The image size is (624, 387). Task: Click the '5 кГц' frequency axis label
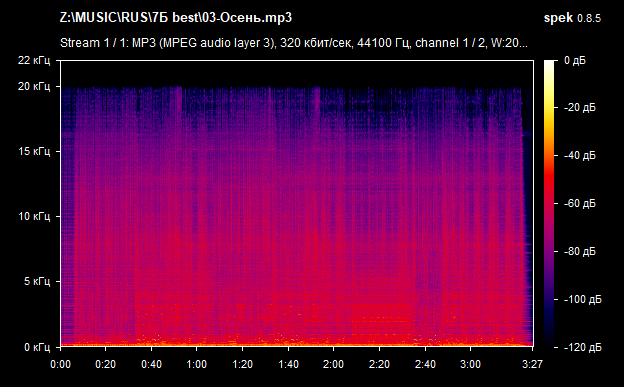(x=37, y=281)
